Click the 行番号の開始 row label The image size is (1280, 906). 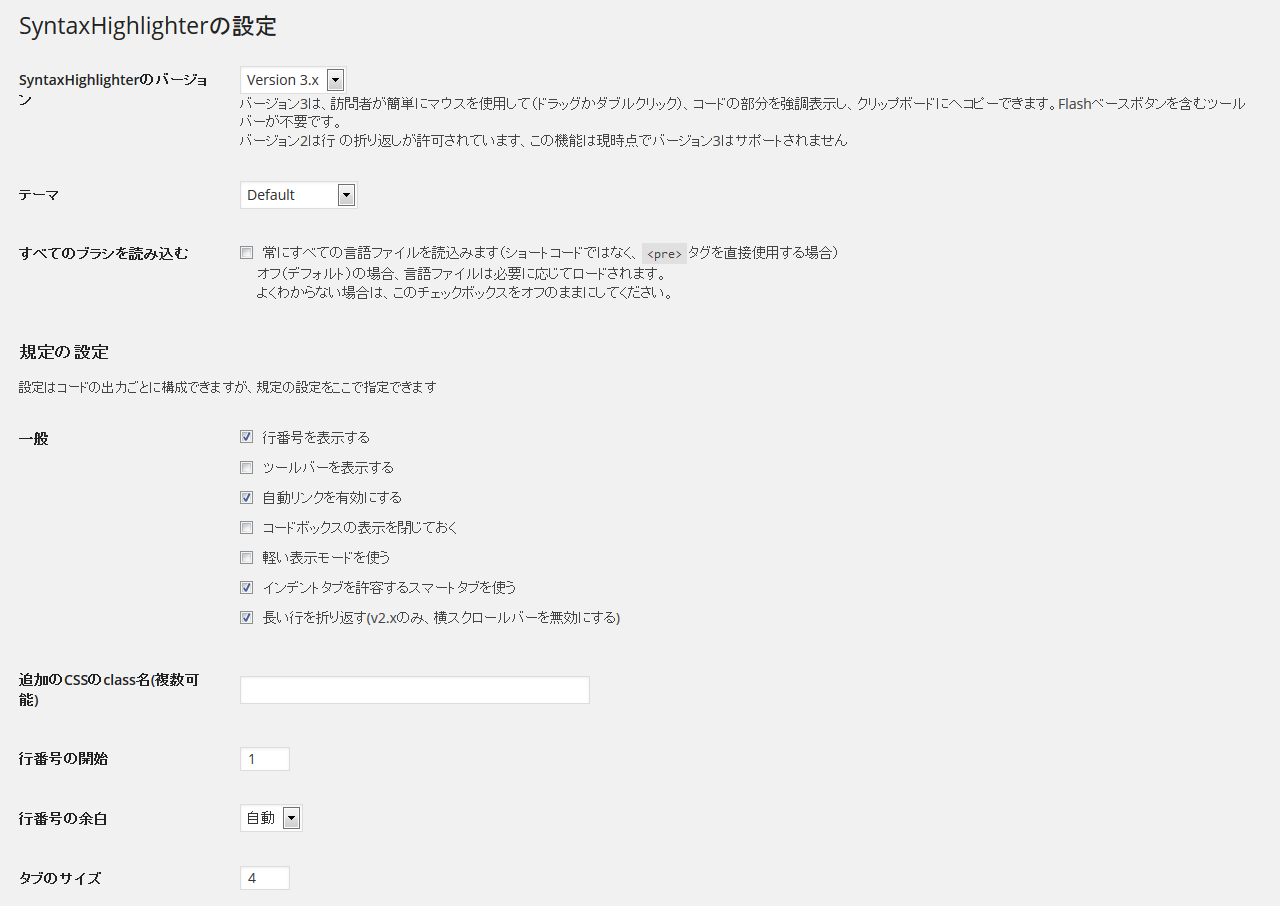(63, 759)
